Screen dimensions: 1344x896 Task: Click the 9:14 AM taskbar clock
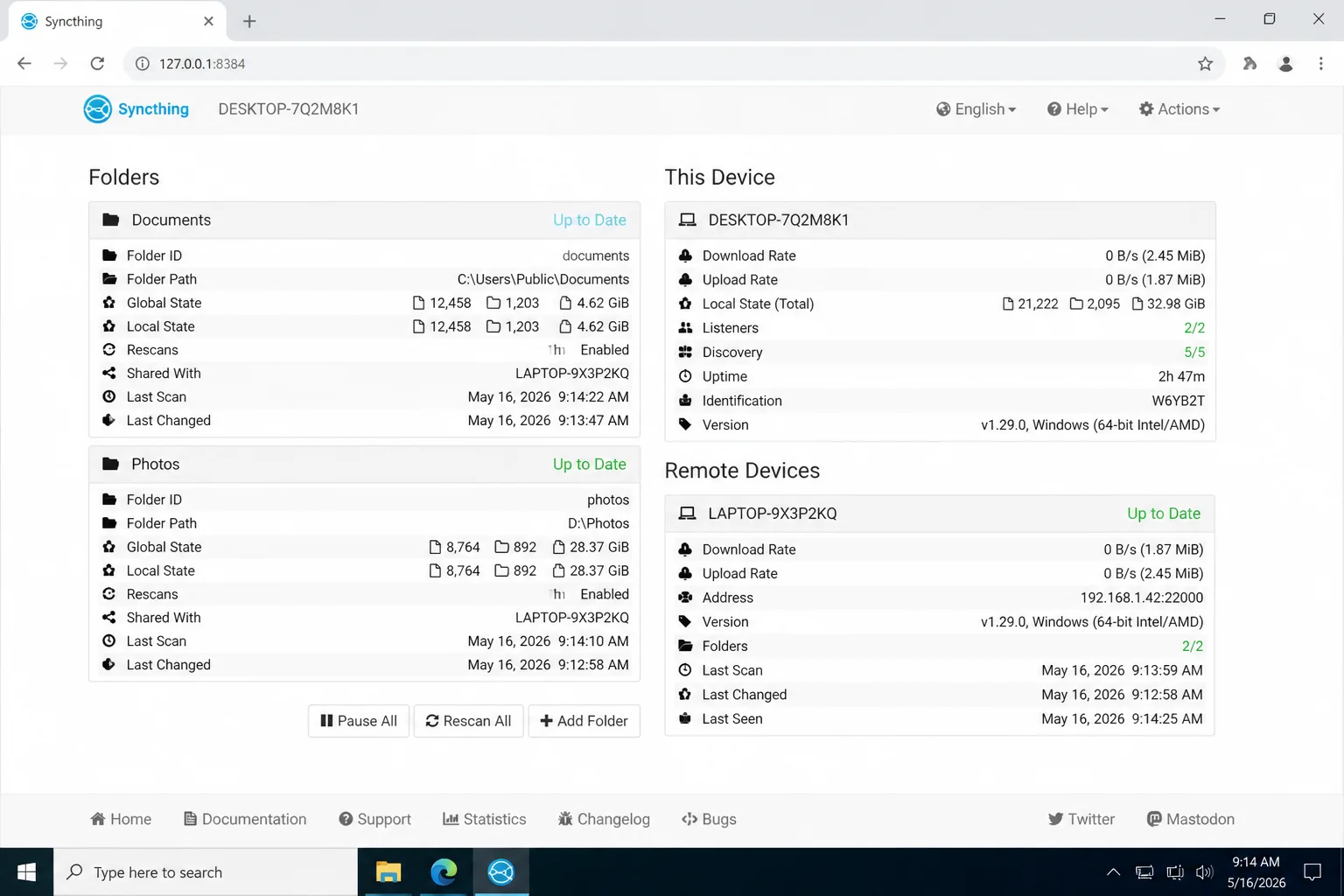click(x=1256, y=862)
